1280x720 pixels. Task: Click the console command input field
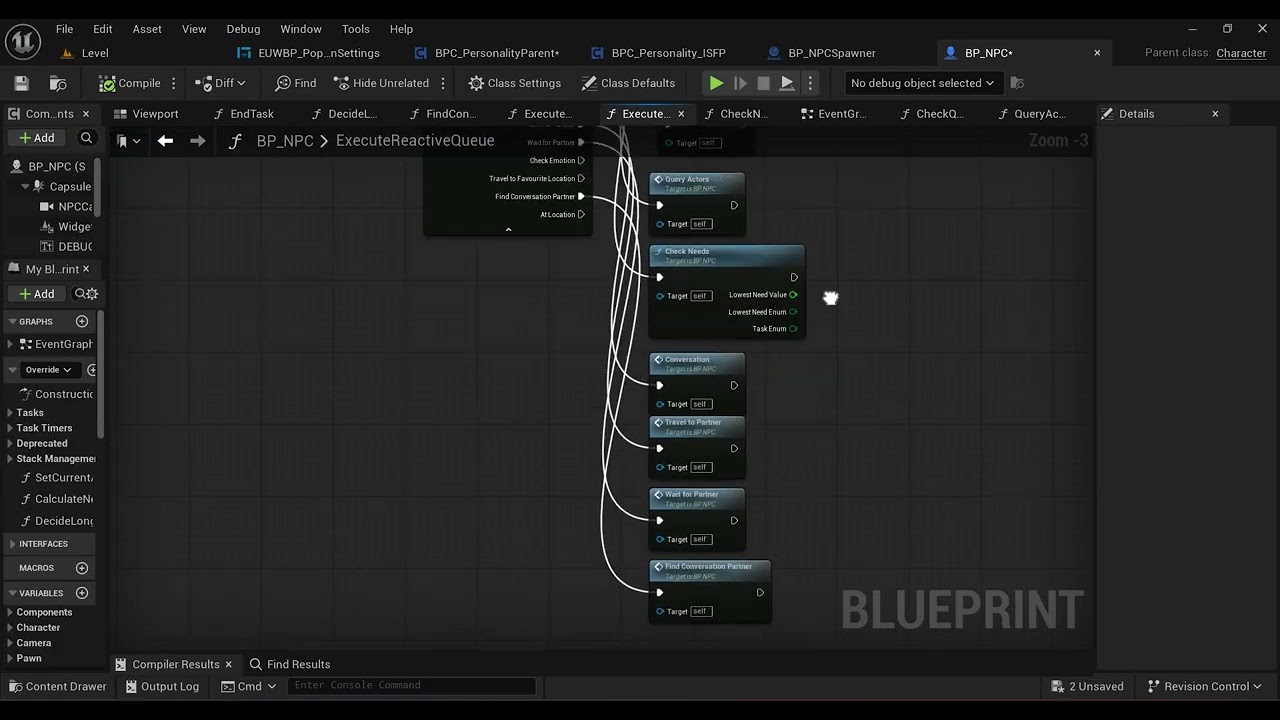[412, 685]
